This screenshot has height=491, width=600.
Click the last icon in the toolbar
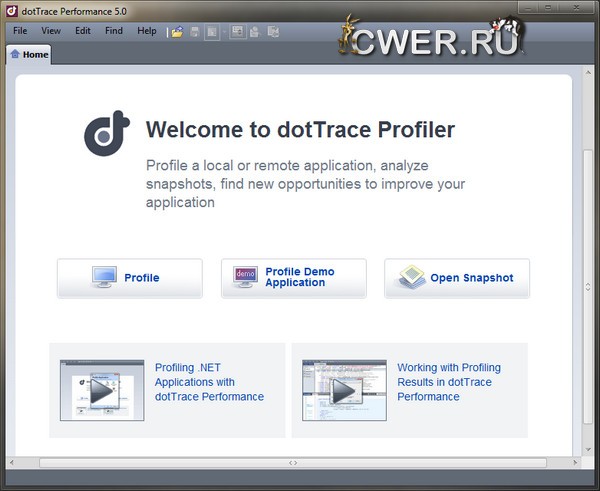(273, 32)
